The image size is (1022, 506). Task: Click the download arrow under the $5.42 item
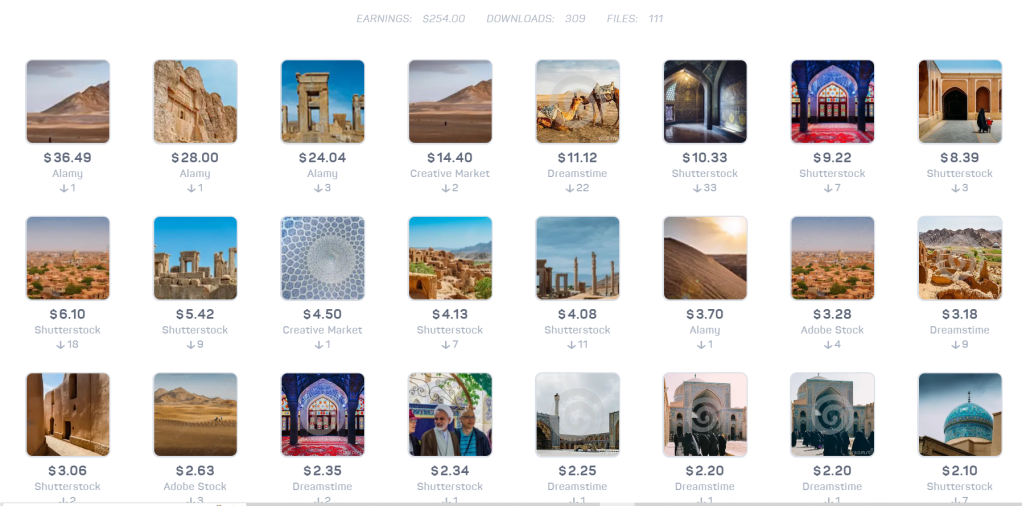190,345
